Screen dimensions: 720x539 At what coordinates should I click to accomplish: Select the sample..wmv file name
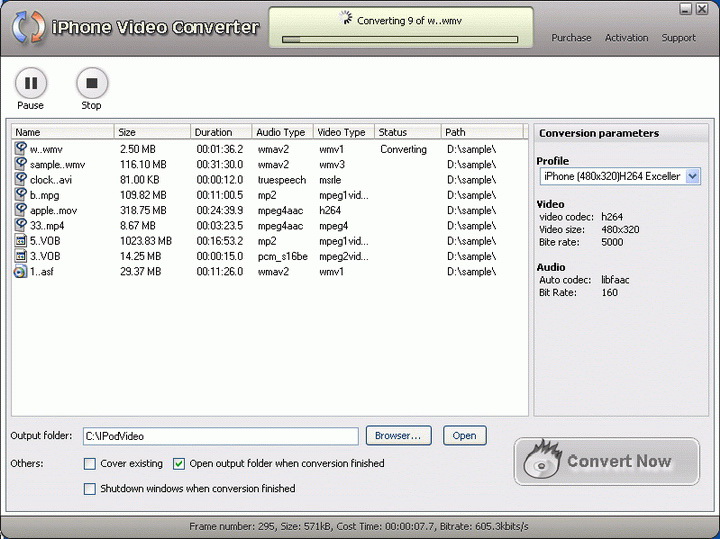(x=57, y=164)
